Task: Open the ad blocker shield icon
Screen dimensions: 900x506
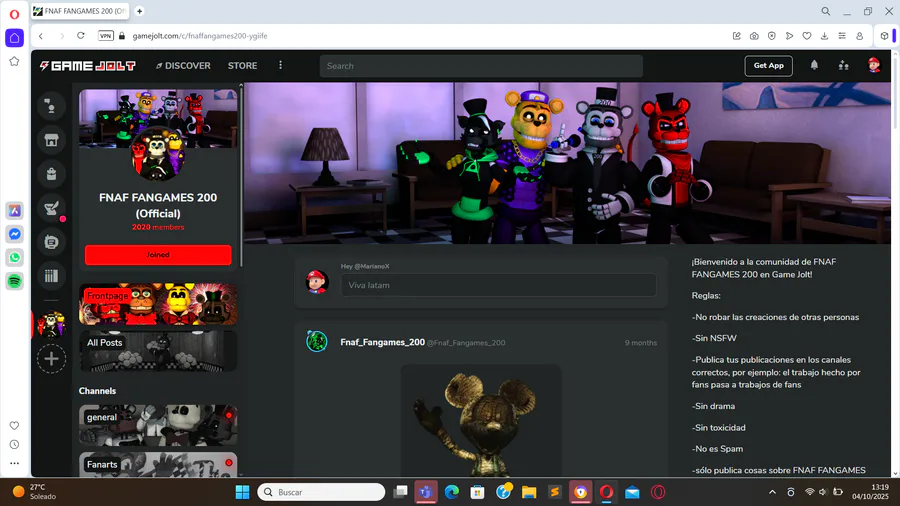Action: [771, 36]
